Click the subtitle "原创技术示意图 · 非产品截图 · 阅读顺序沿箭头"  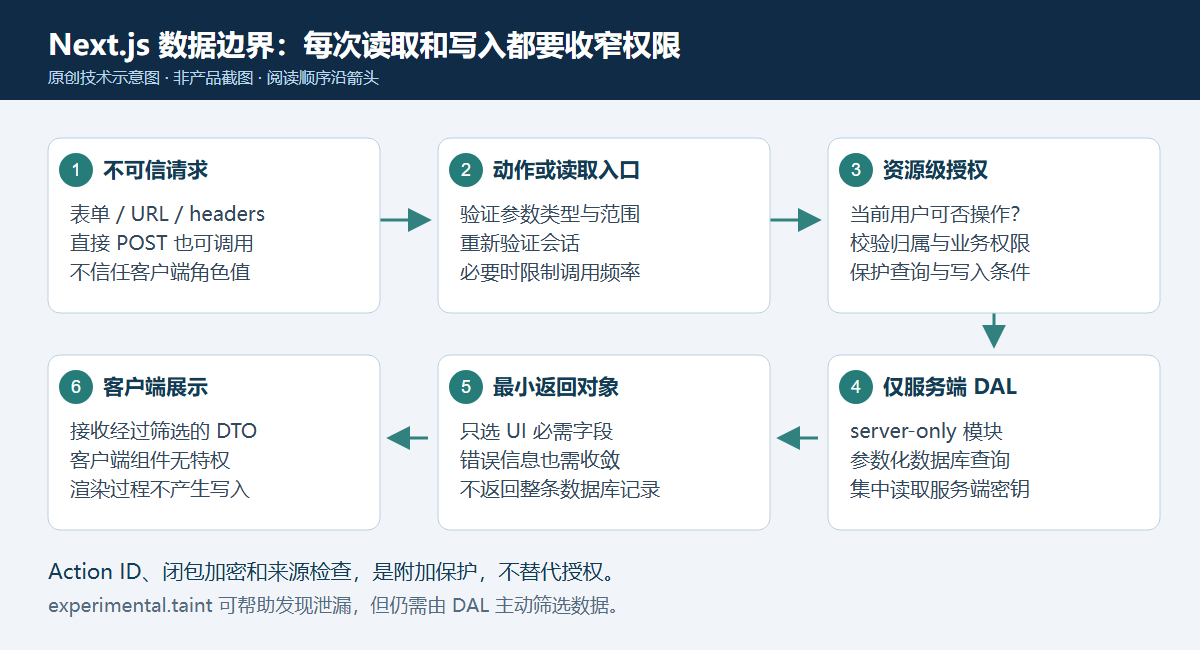click(213, 78)
